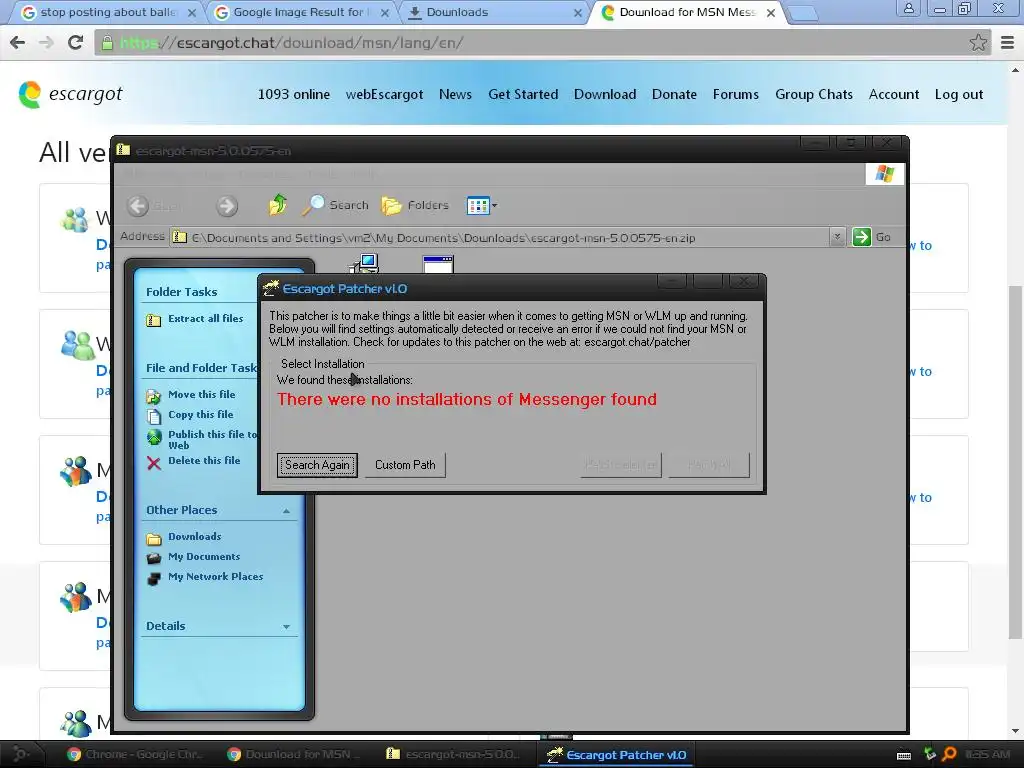Click Delete this file task
Viewport: 1024px width, 768px height.
tap(194, 462)
